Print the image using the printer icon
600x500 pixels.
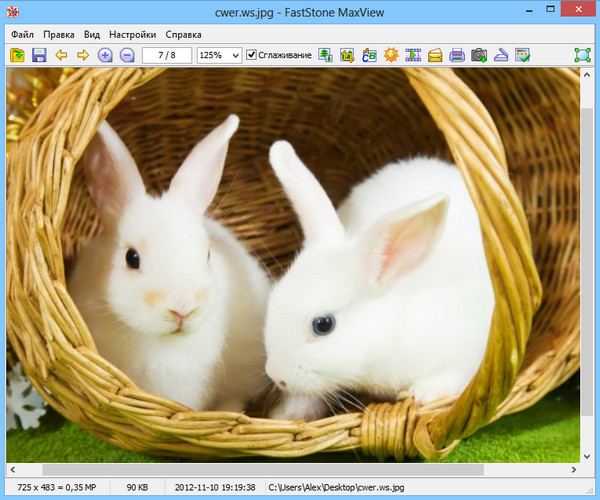pyautogui.click(x=457, y=55)
